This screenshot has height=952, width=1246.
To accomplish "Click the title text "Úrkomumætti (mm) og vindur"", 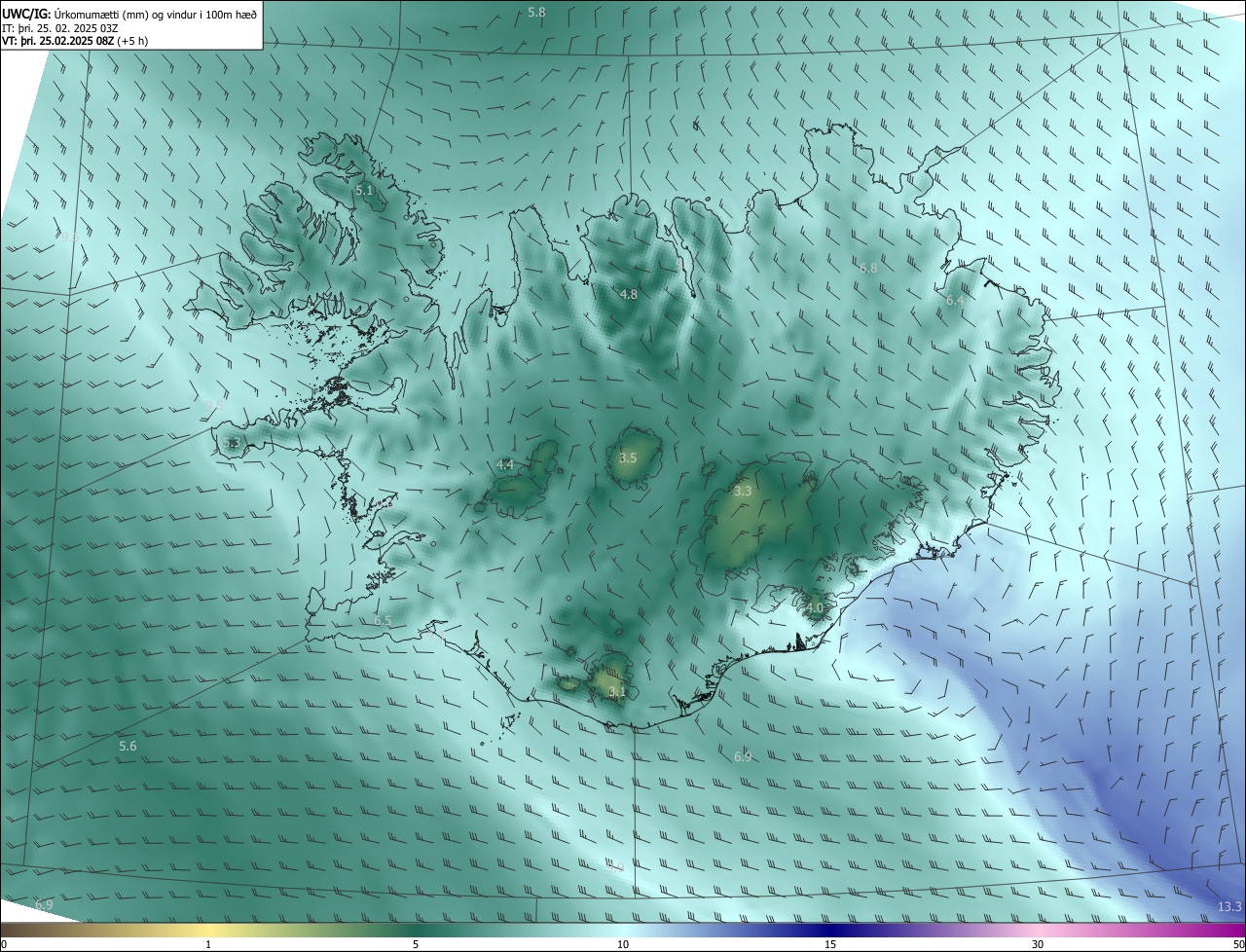I will [x=124, y=14].
